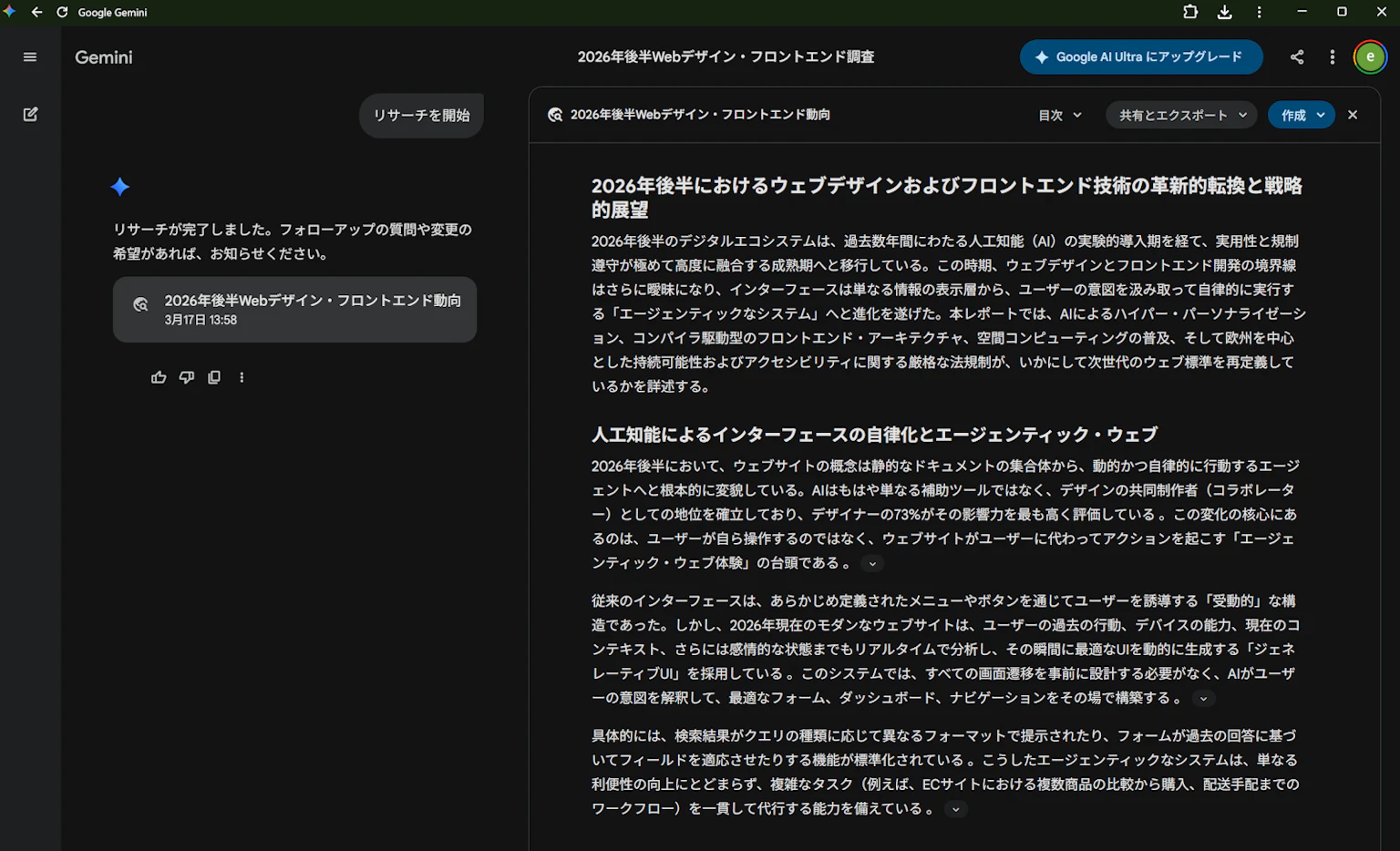This screenshot has width=1400, height=851.
Task: Click the リサーチが完了しました message text
Action: [x=293, y=241]
